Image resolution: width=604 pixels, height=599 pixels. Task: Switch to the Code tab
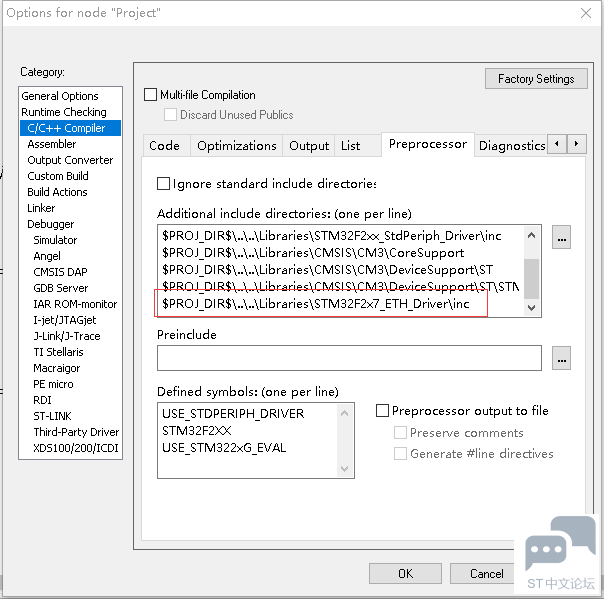coord(165,146)
